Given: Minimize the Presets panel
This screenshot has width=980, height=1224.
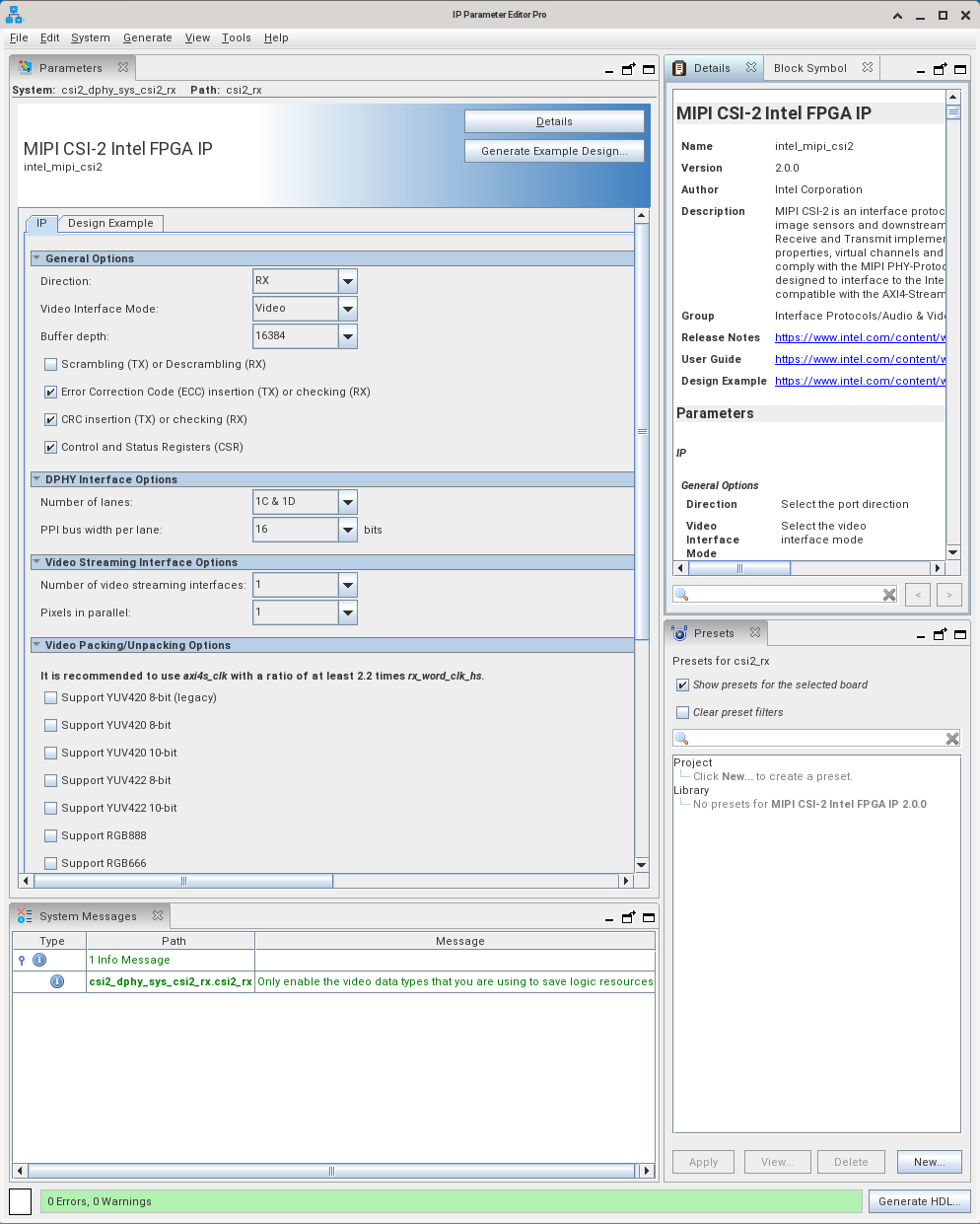Looking at the screenshot, I should [x=921, y=636].
